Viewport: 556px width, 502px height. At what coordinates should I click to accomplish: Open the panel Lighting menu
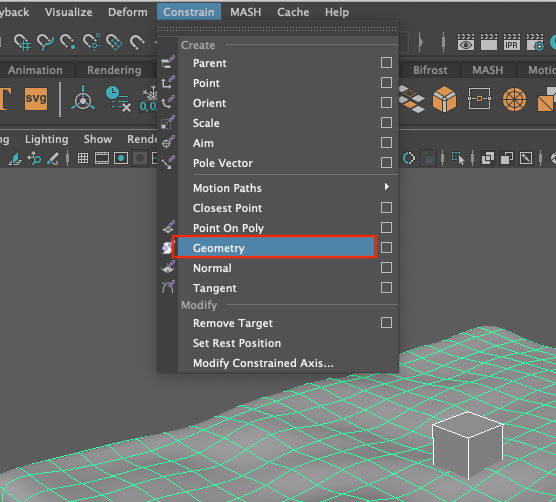pos(46,139)
